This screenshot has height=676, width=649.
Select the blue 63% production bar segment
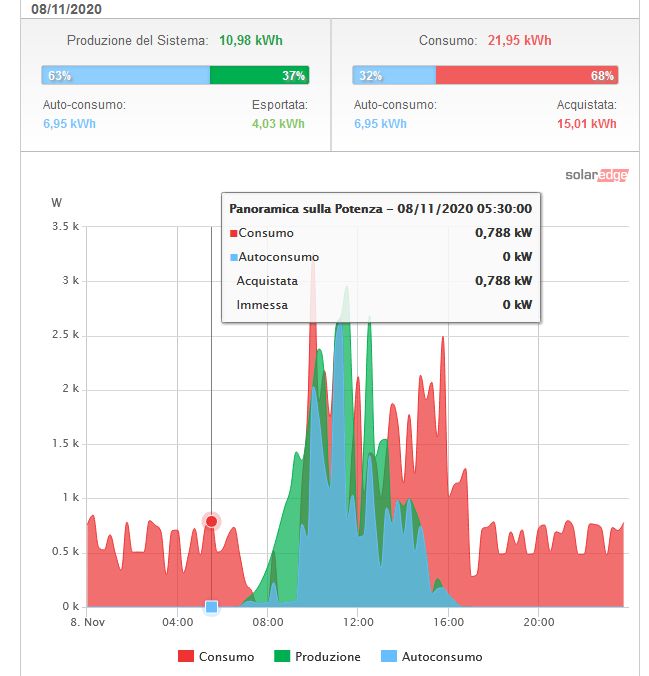pyautogui.click(x=126, y=75)
